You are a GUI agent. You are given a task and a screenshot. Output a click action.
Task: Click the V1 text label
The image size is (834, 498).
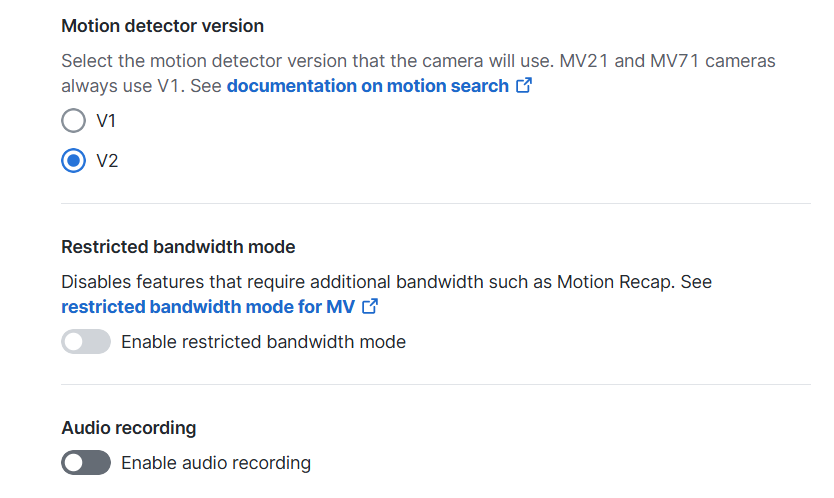106,121
